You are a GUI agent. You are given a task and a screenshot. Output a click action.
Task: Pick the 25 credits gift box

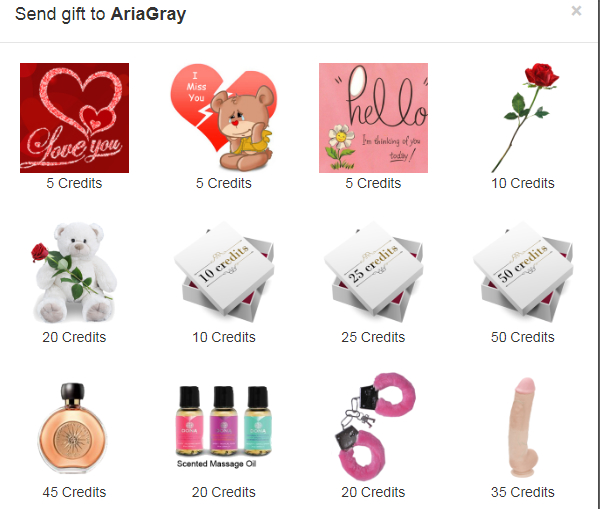click(x=373, y=272)
